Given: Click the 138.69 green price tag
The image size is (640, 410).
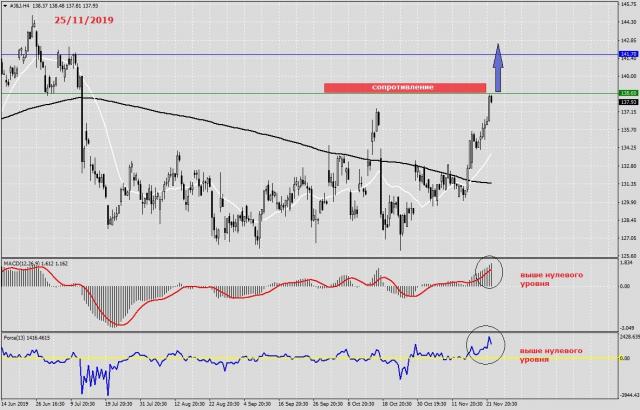Looking at the screenshot, I should pyautogui.click(x=628, y=94).
